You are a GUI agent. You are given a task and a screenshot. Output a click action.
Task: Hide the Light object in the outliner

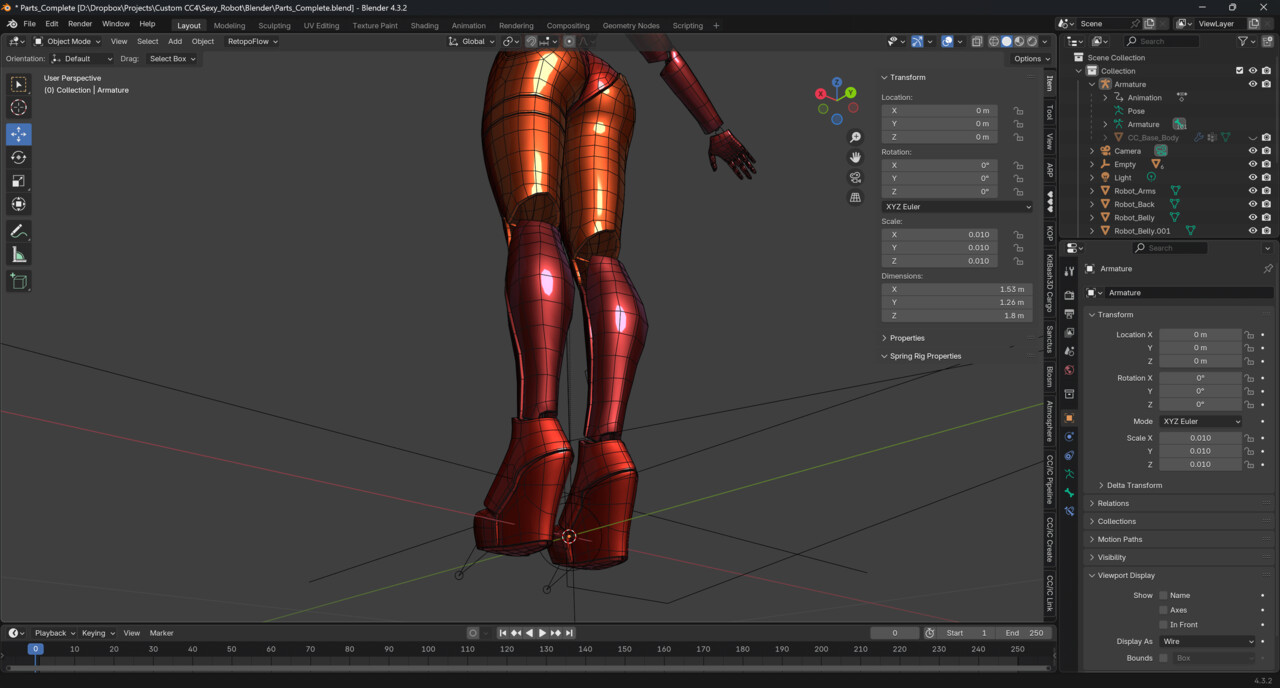(1252, 177)
